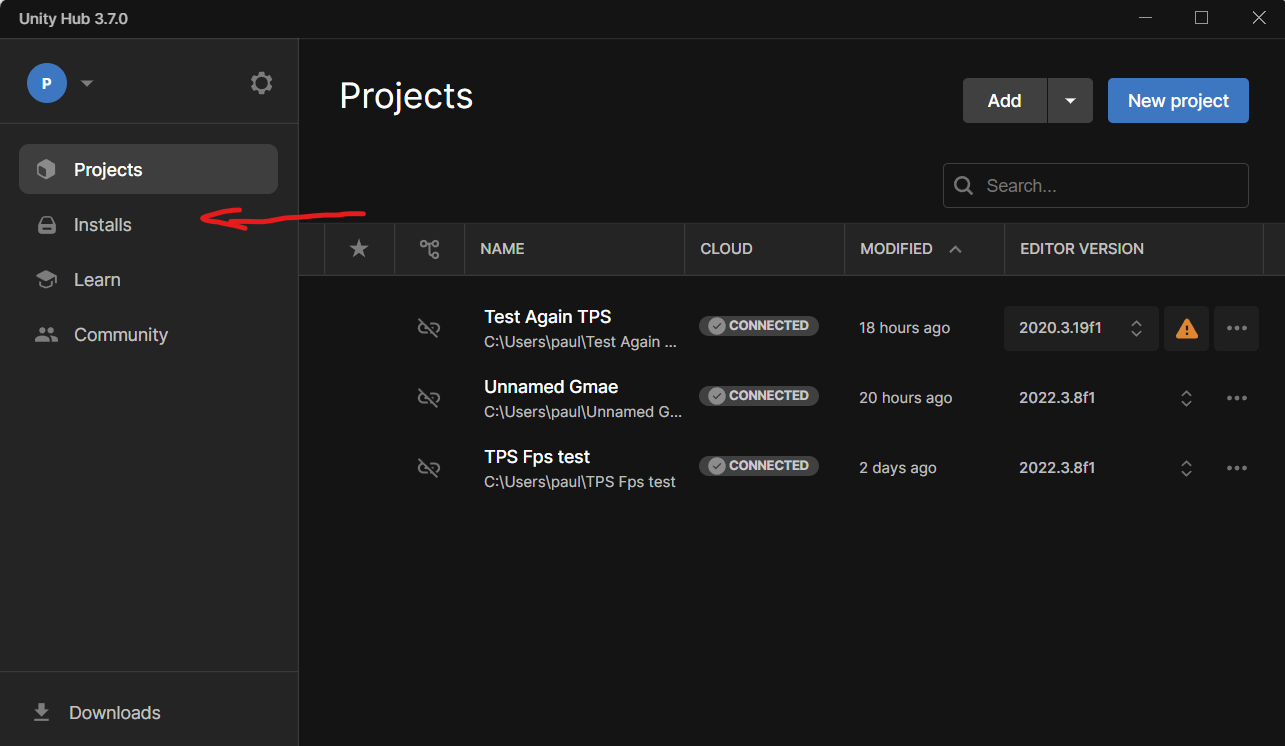The image size is (1285, 746).
Task: Click the search magnifier icon
Action: [x=964, y=185]
